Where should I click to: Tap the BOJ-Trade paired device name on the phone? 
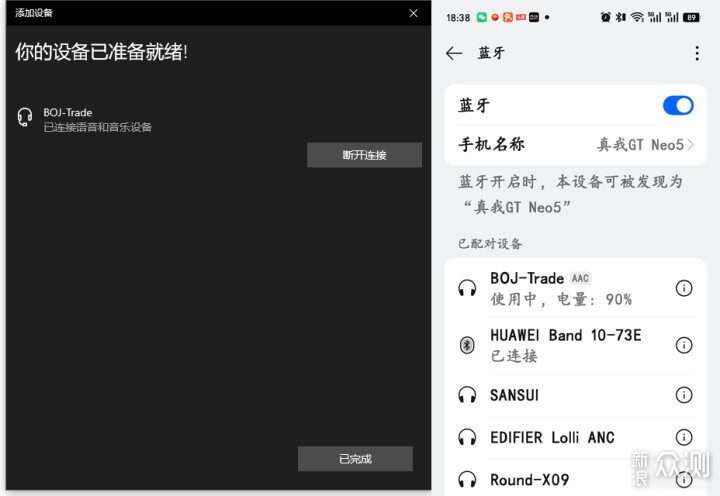click(x=527, y=278)
